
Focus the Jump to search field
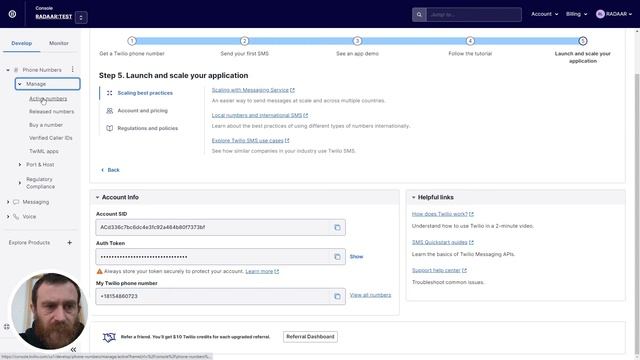click(x=473, y=15)
